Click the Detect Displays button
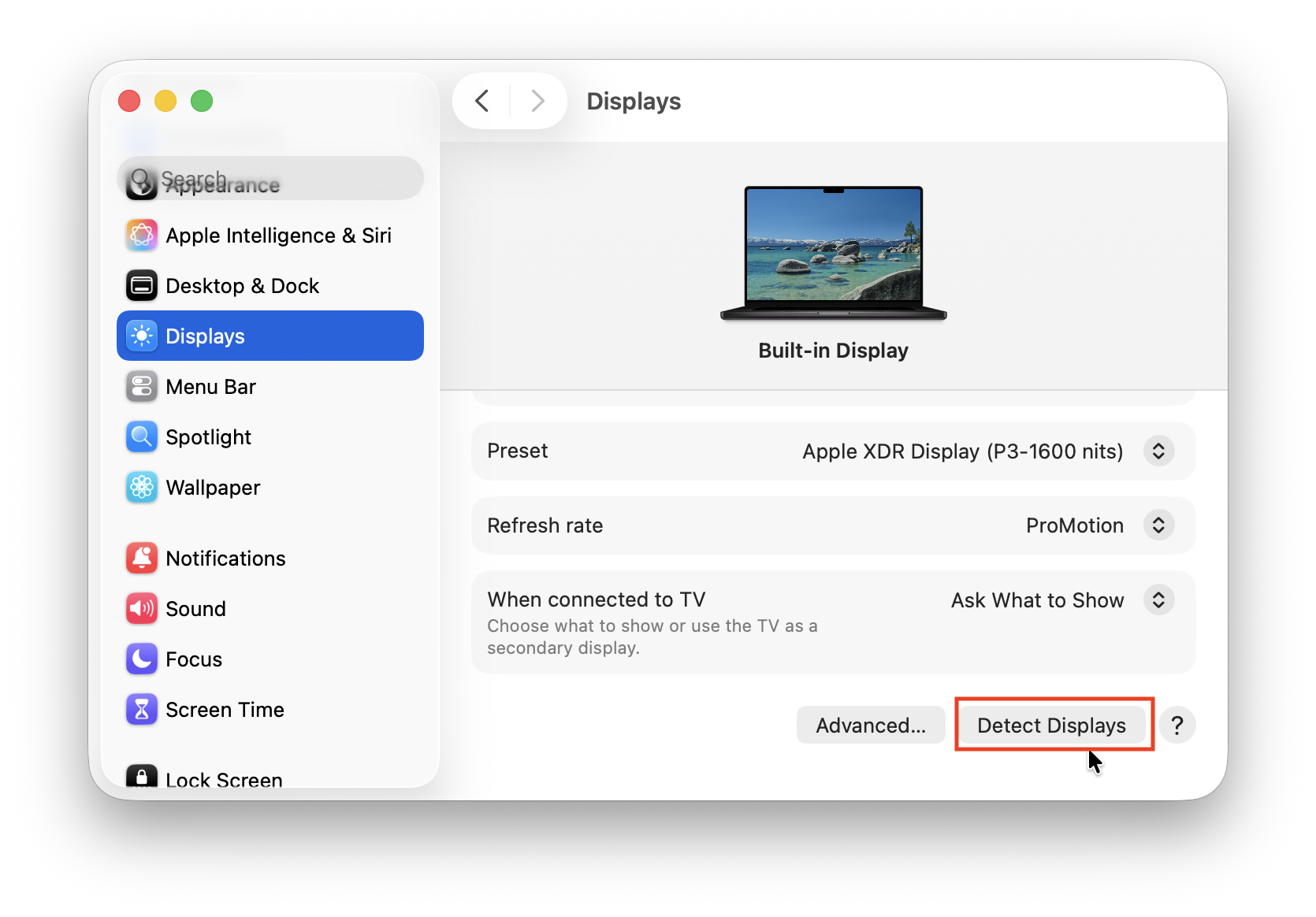This screenshot has height=917, width=1316. (x=1052, y=725)
